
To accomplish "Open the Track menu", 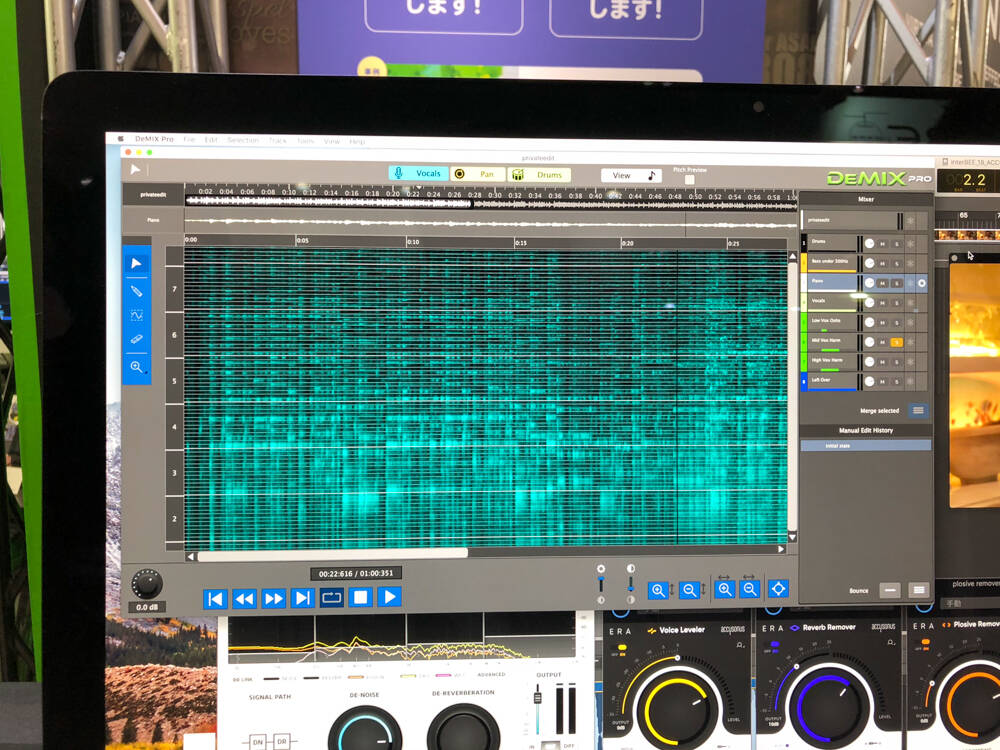I will coord(277,140).
